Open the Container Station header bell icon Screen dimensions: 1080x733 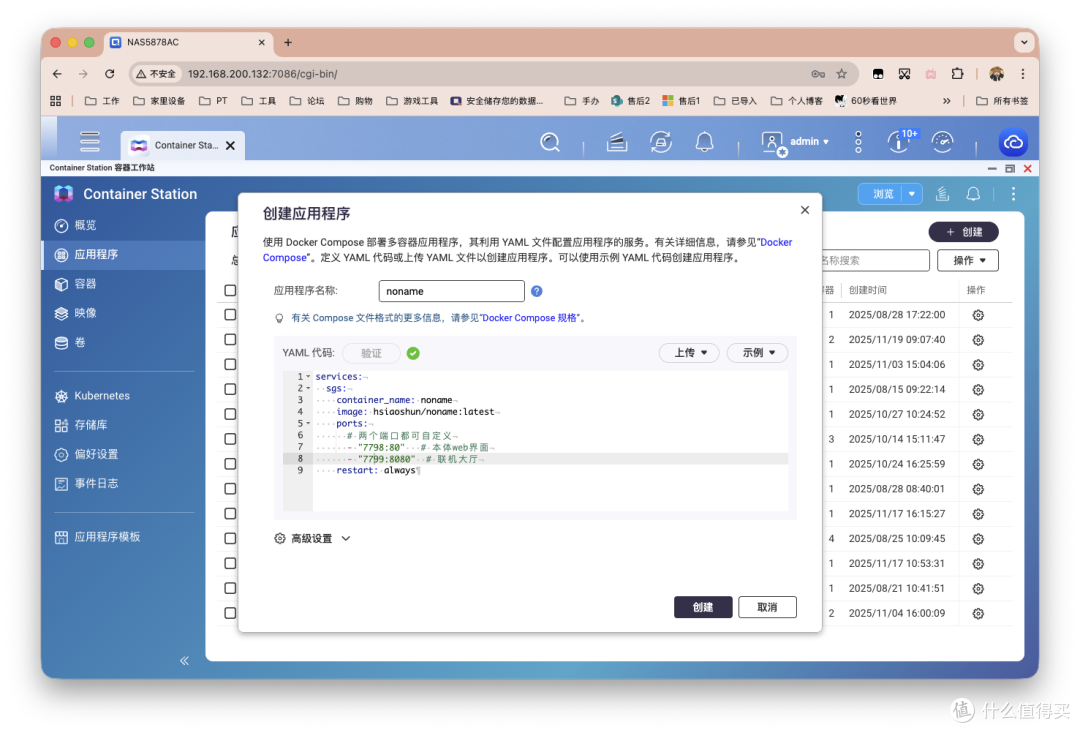click(x=973, y=194)
